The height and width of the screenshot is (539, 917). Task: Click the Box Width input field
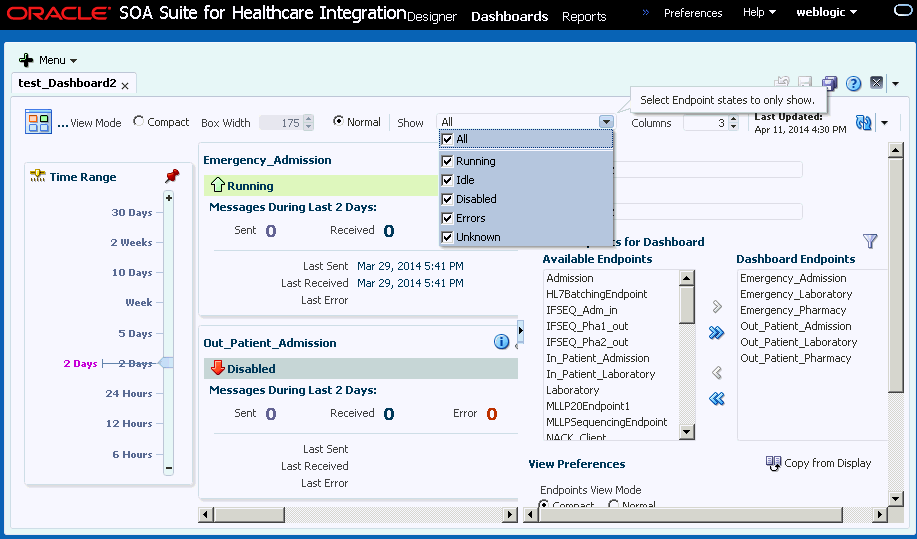(281, 123)
